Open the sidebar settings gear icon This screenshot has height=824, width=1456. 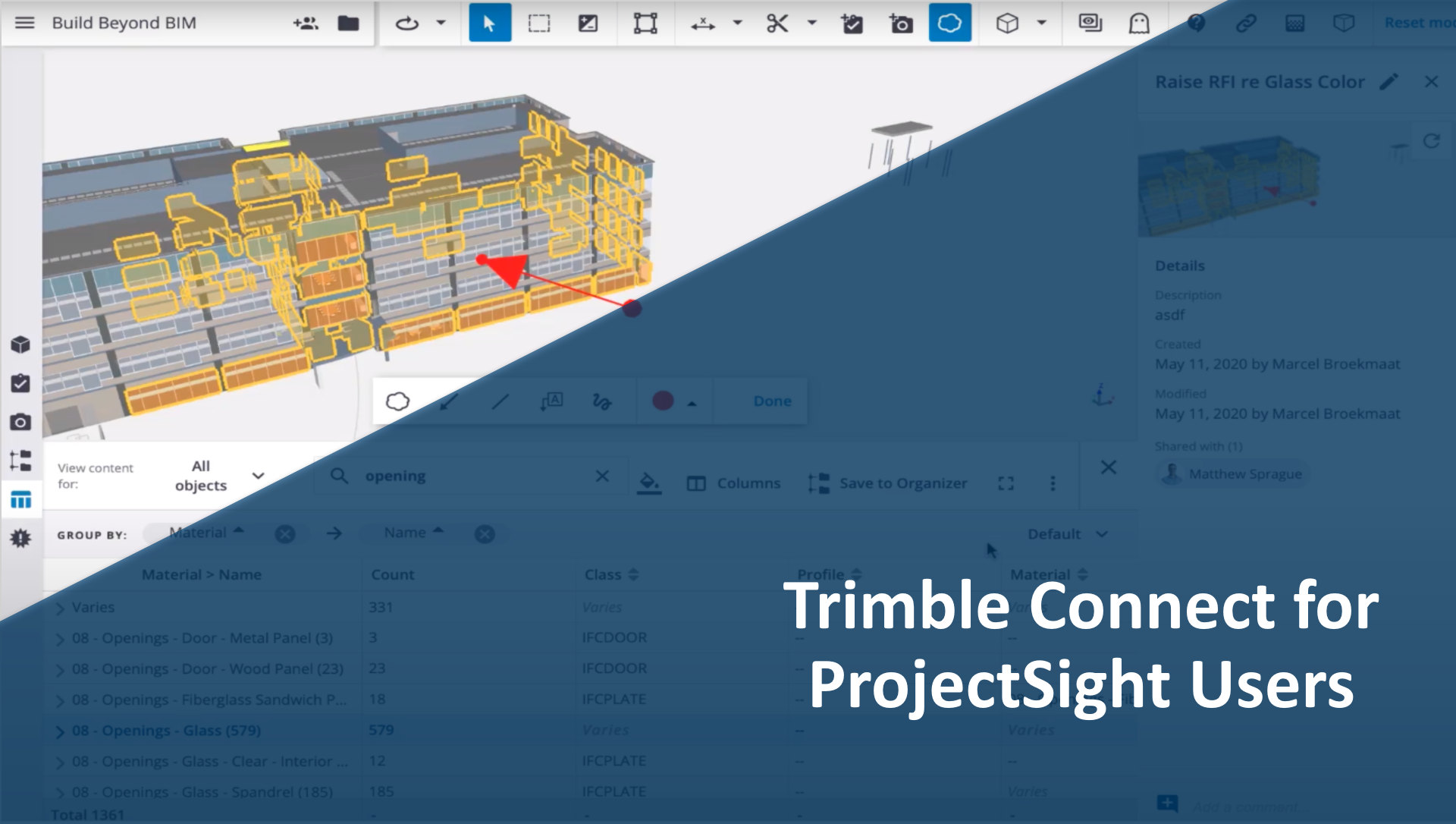coord(20,538)
